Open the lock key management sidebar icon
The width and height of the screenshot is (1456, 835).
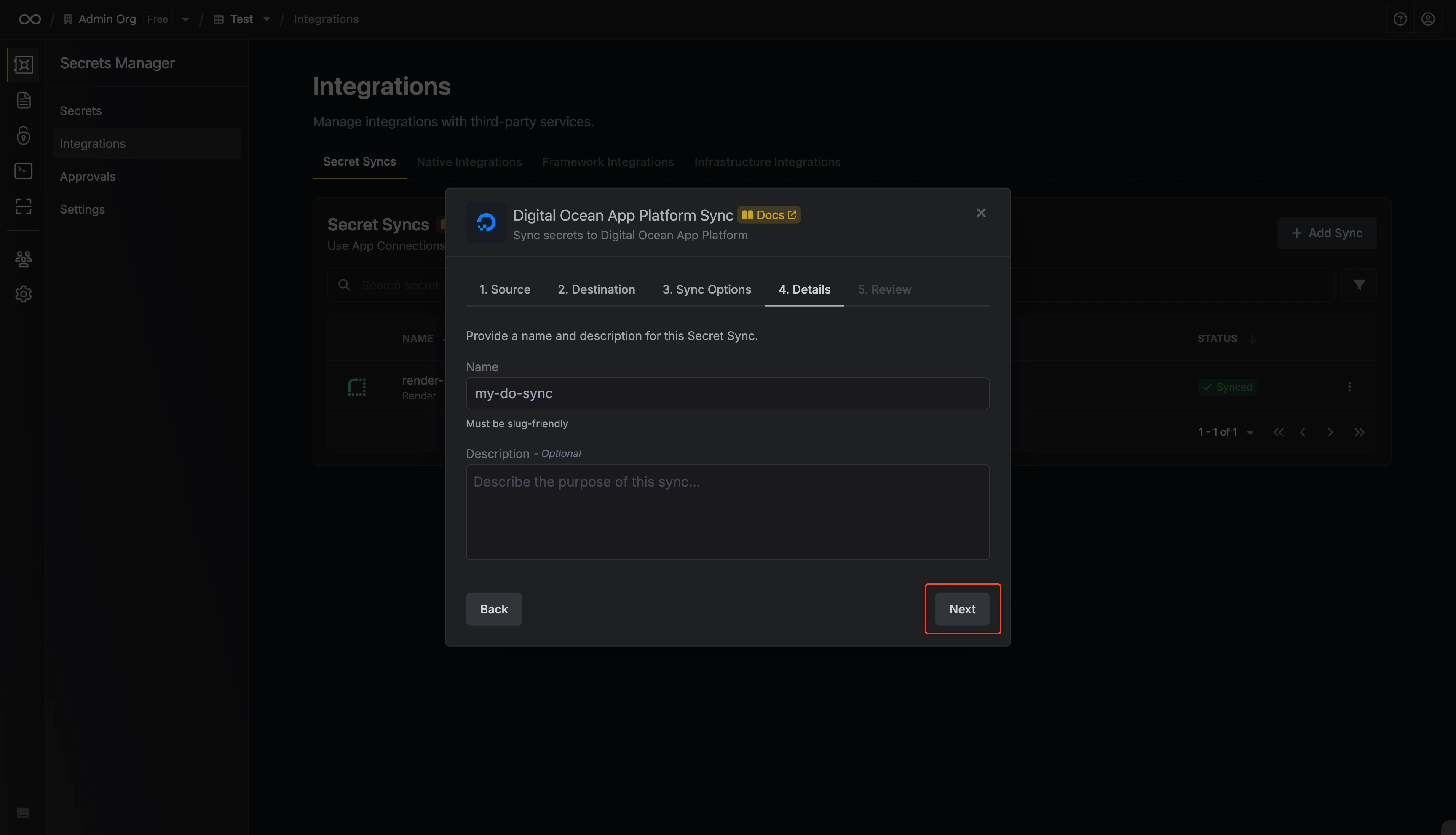pos(24,135)
